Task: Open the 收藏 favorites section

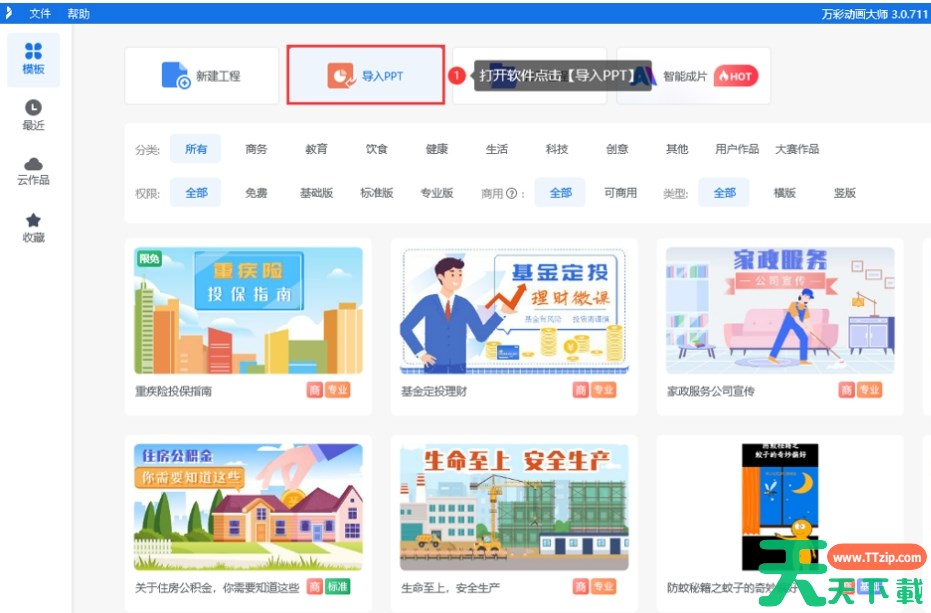Action: [33, 228]
